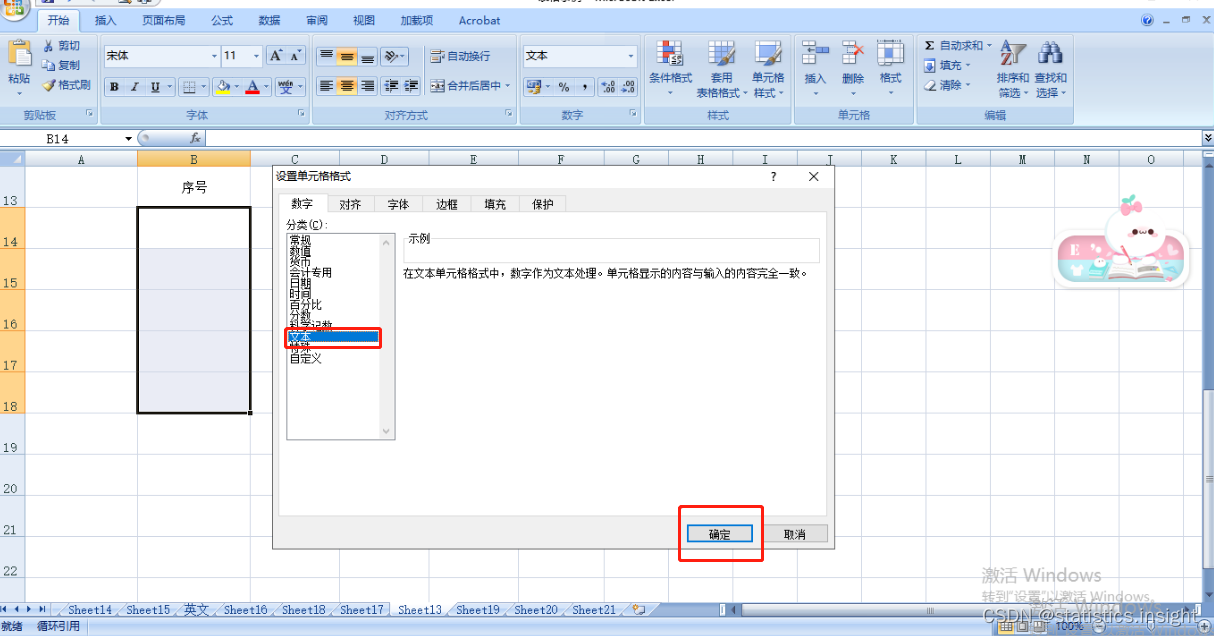
Task: Toggle middle vertical alignment
Action: 347,56
